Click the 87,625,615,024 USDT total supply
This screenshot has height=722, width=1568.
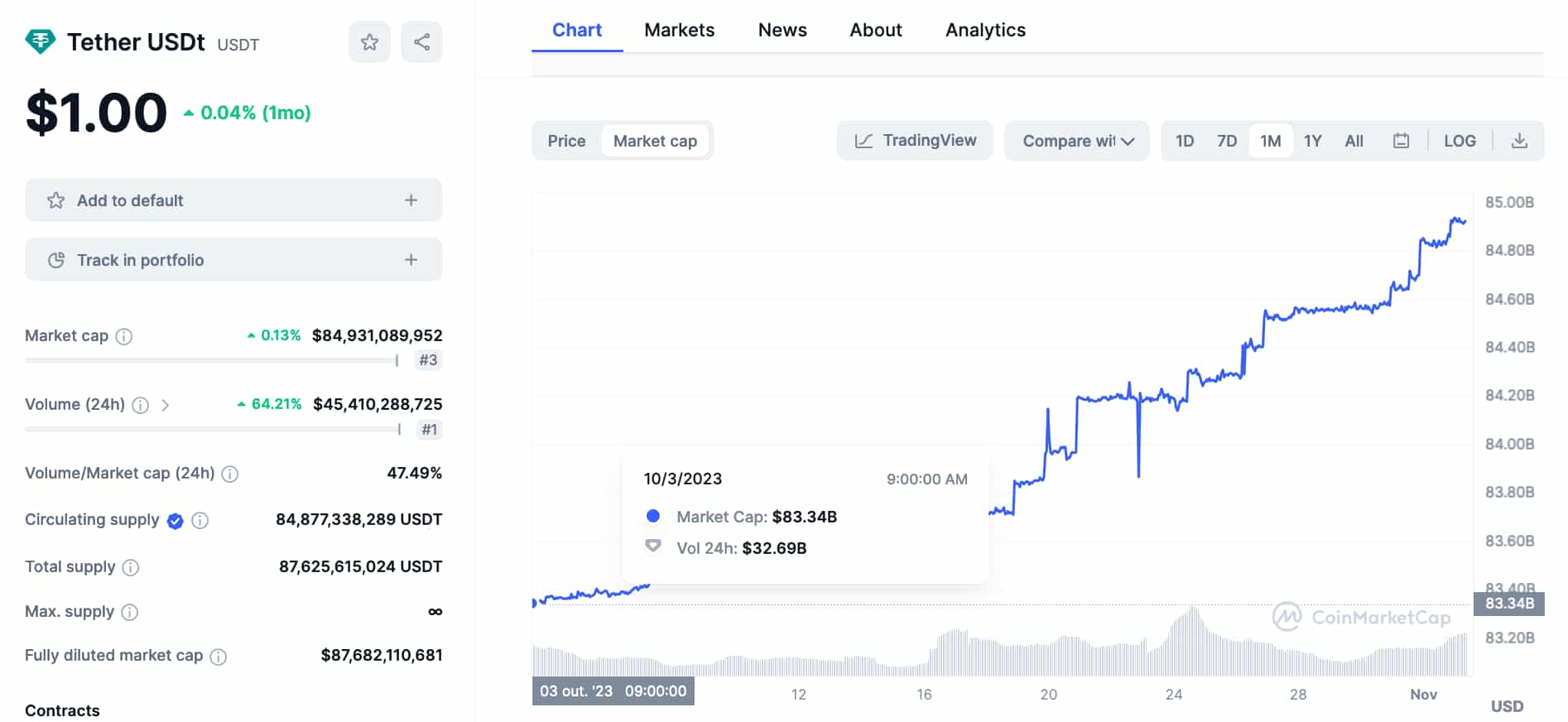pos(360,566)
